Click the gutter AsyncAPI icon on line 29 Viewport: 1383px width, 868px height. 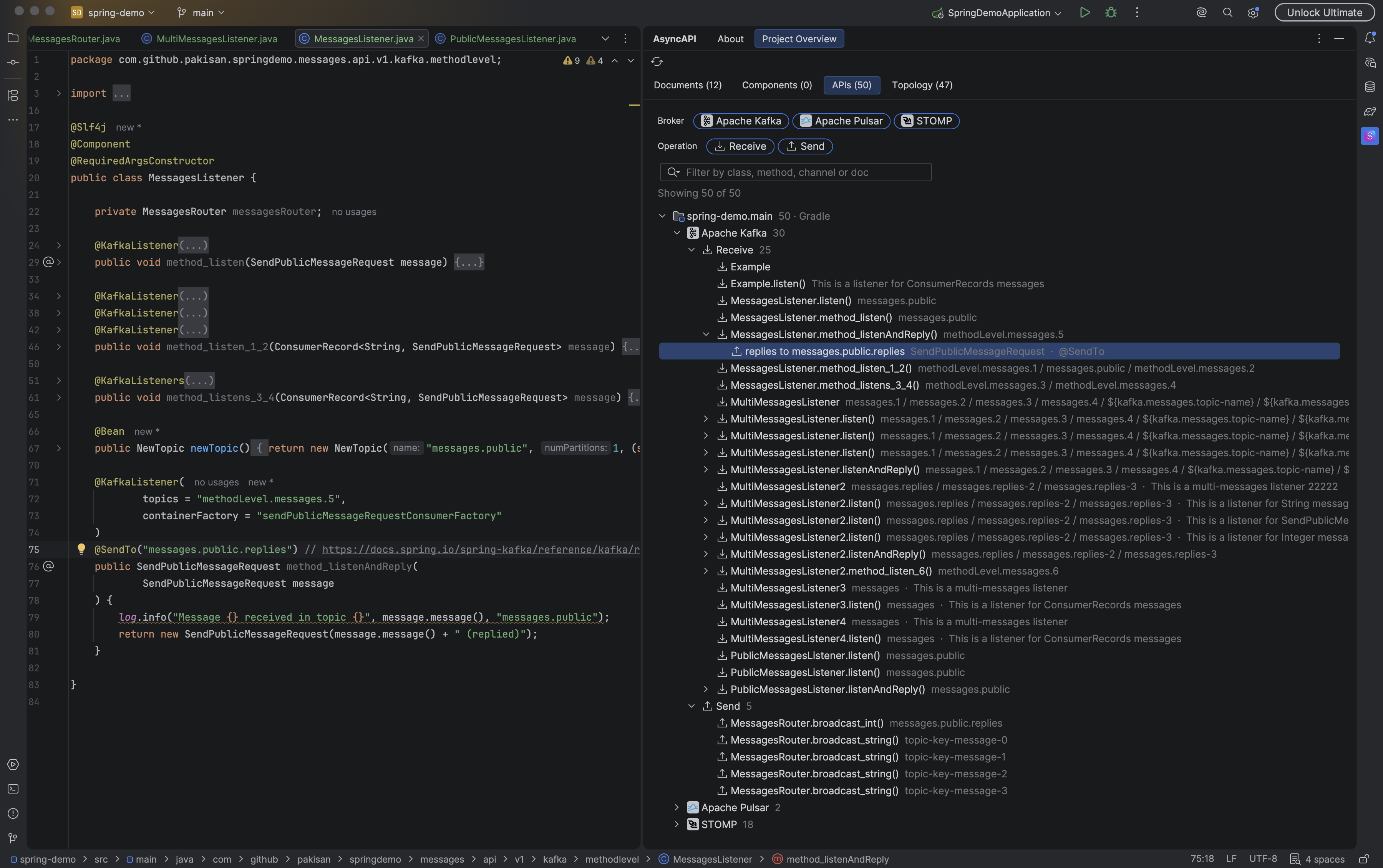click(x=49, y=262)
